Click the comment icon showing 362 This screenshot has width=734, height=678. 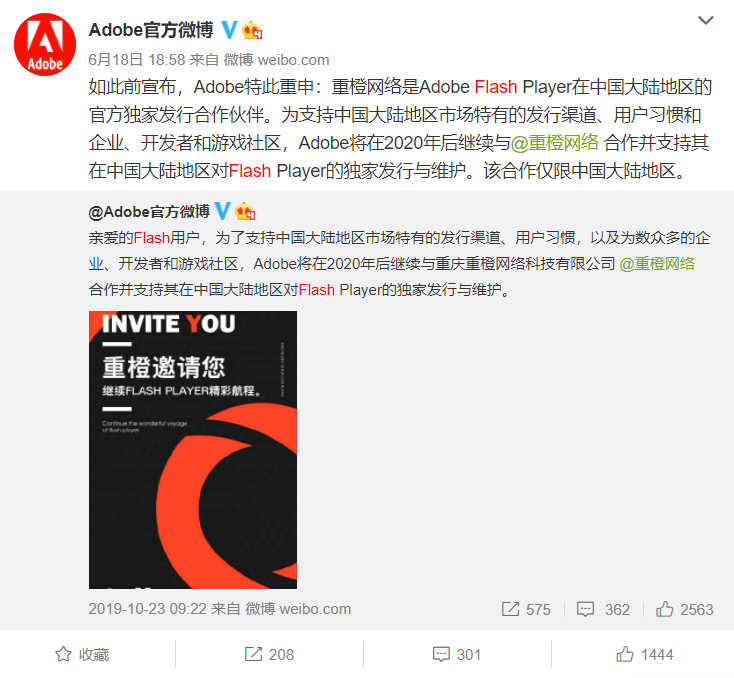[603, 609]
